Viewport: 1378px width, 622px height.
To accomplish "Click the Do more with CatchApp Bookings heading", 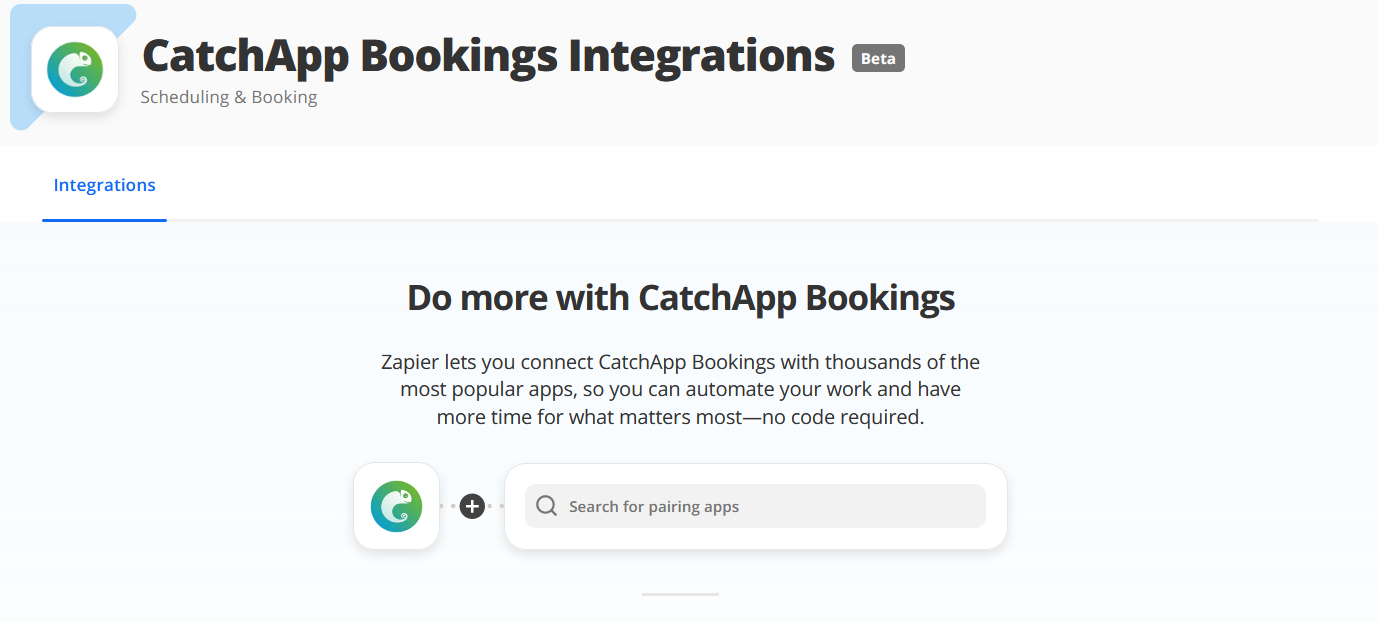I will [681, 298].
